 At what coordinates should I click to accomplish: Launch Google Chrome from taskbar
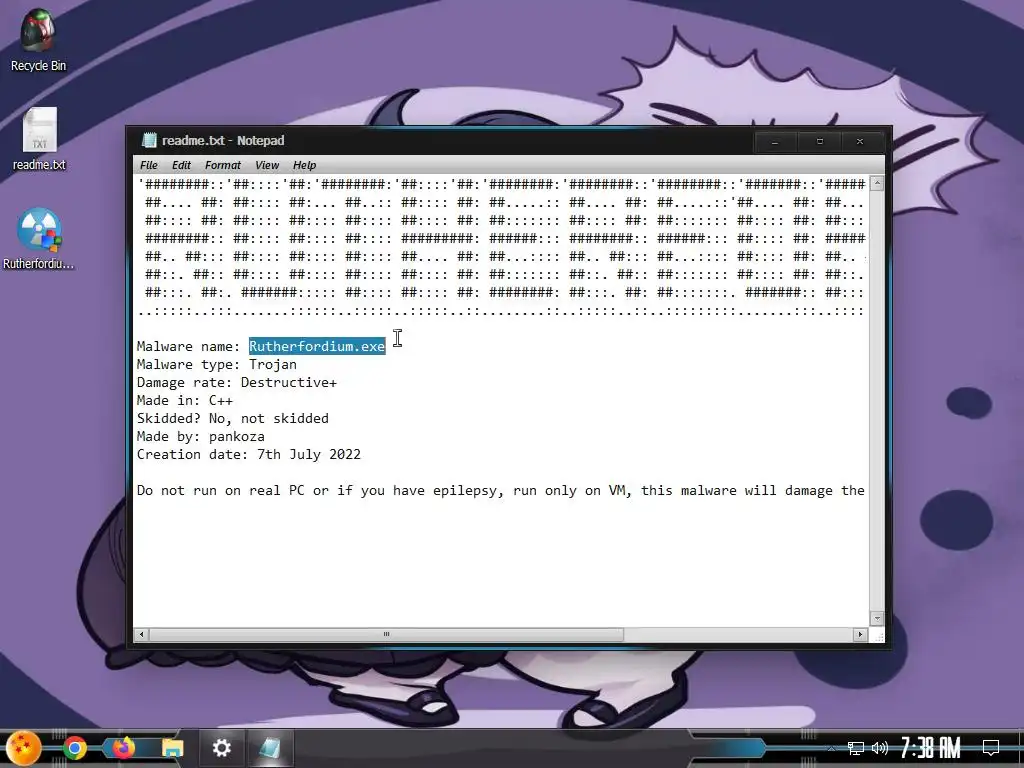point(74,748)
